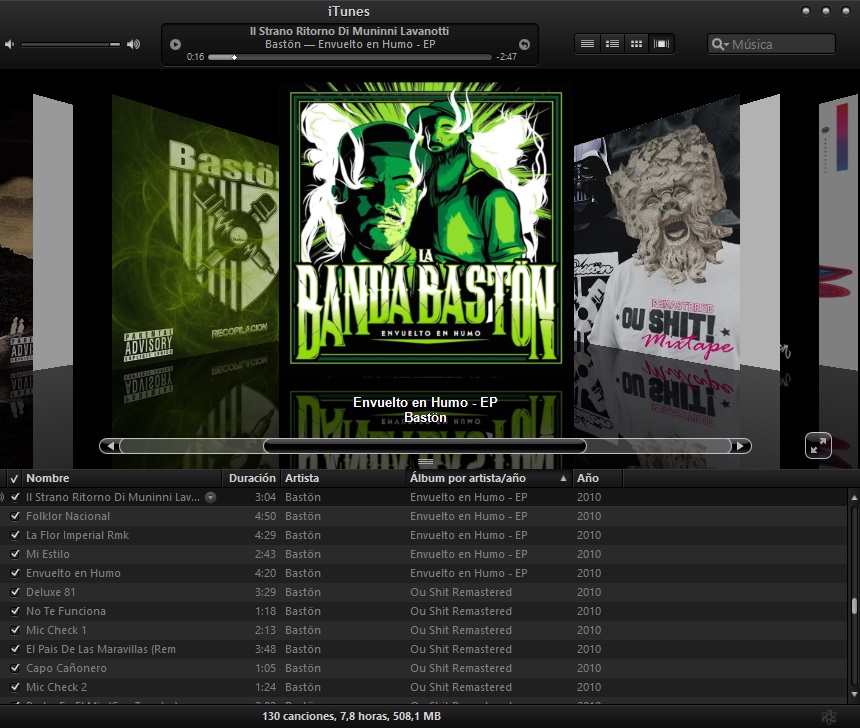Viewport: 860px width, 728px height.
Task: Uncheck the Mic Check 1 track
Action: pos(15,630)
